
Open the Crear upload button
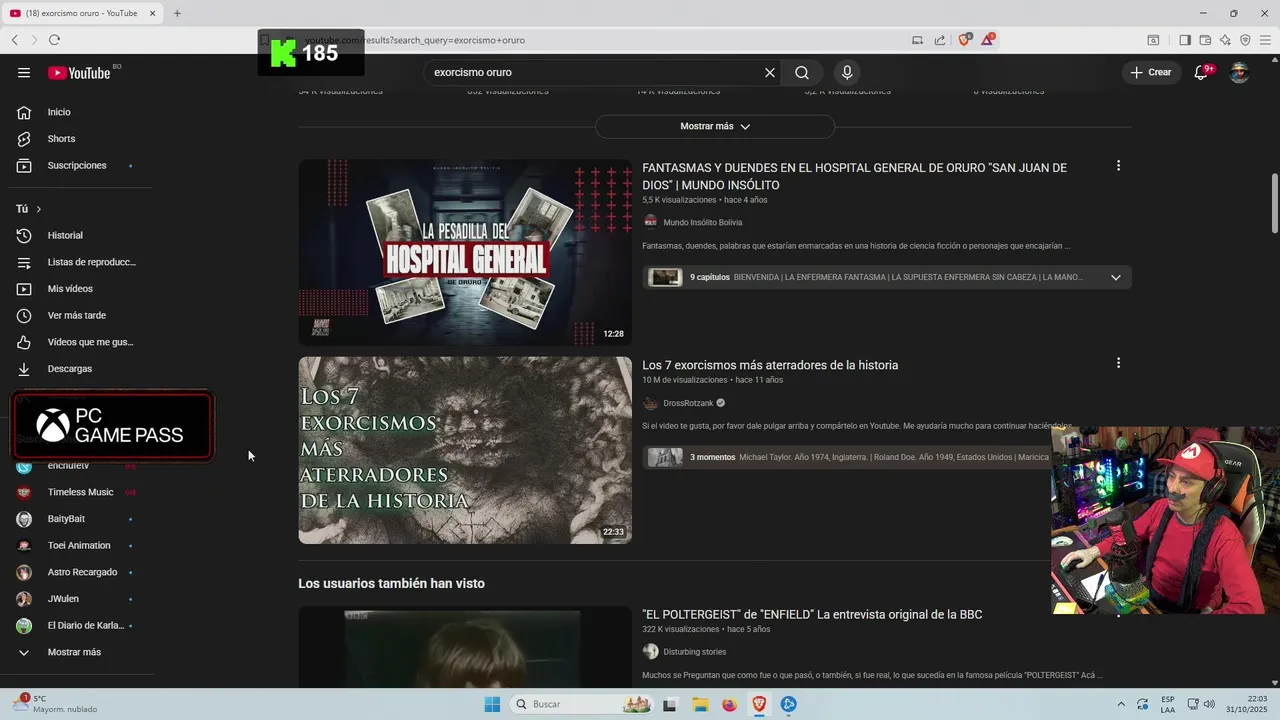pos(1151,73)
